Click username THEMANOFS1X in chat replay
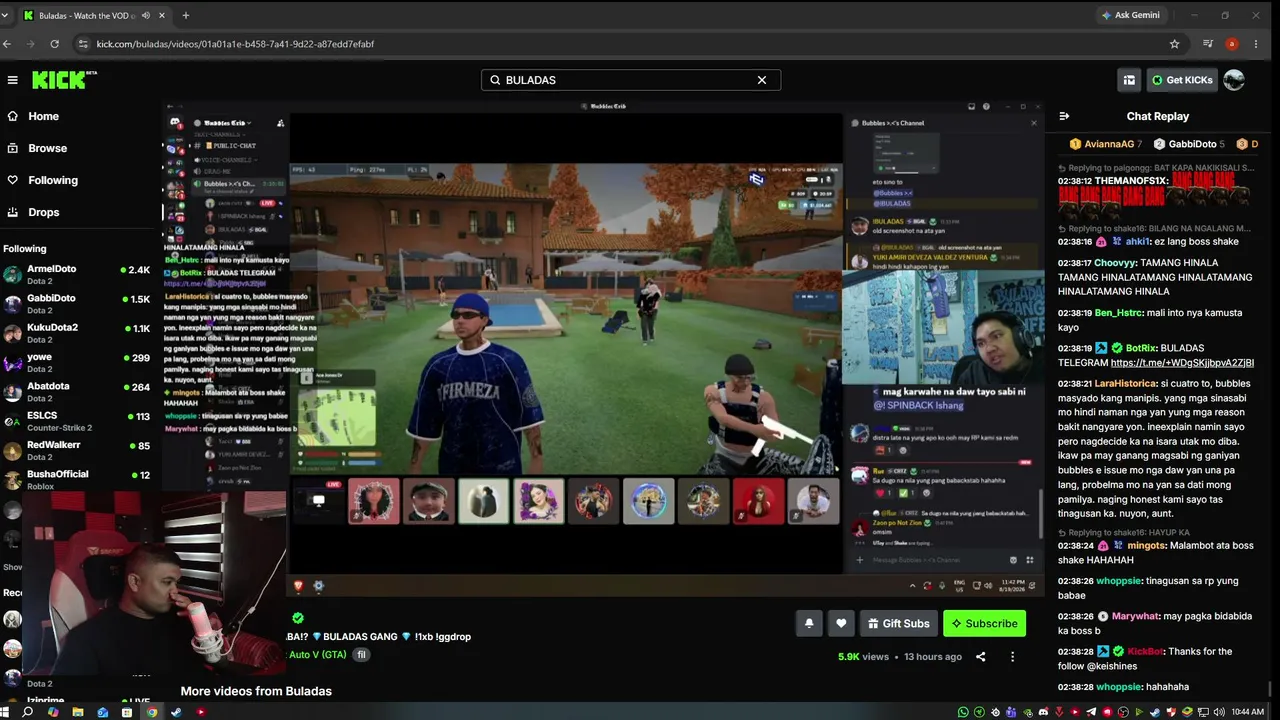The height and width of the screenshot is (720, 1280). click(1130, 181)
